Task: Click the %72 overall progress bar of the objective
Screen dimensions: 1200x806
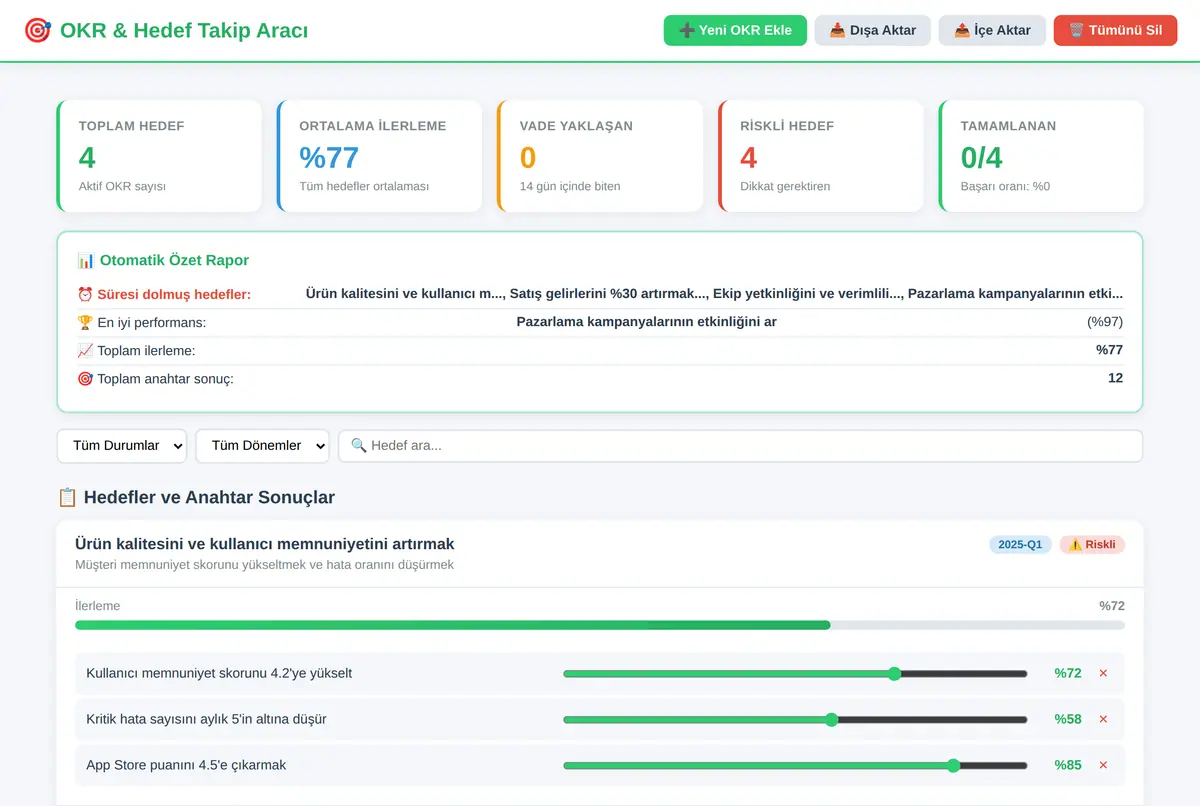Action: [x=600, y=625]
